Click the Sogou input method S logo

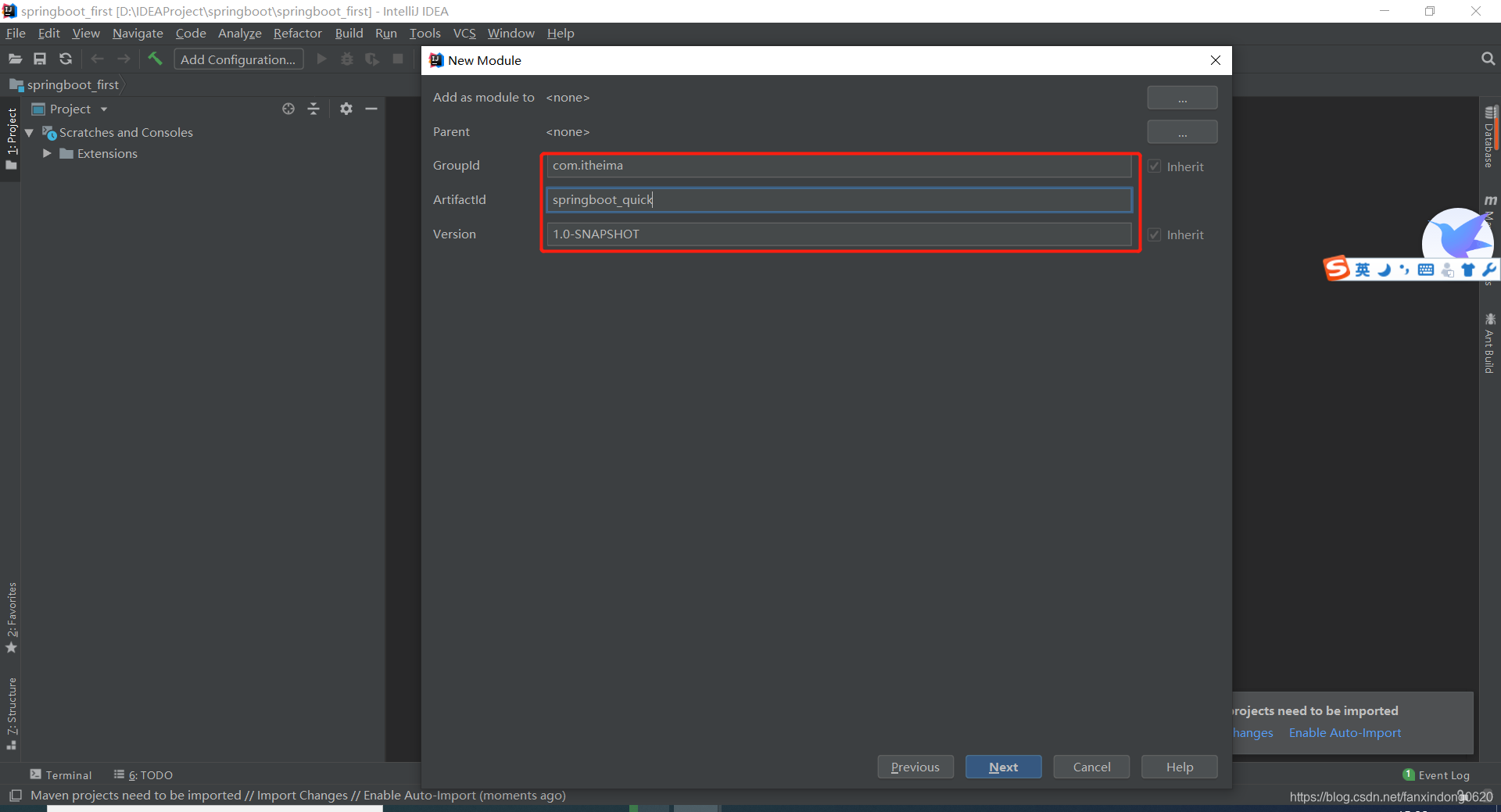point(1336,268)
